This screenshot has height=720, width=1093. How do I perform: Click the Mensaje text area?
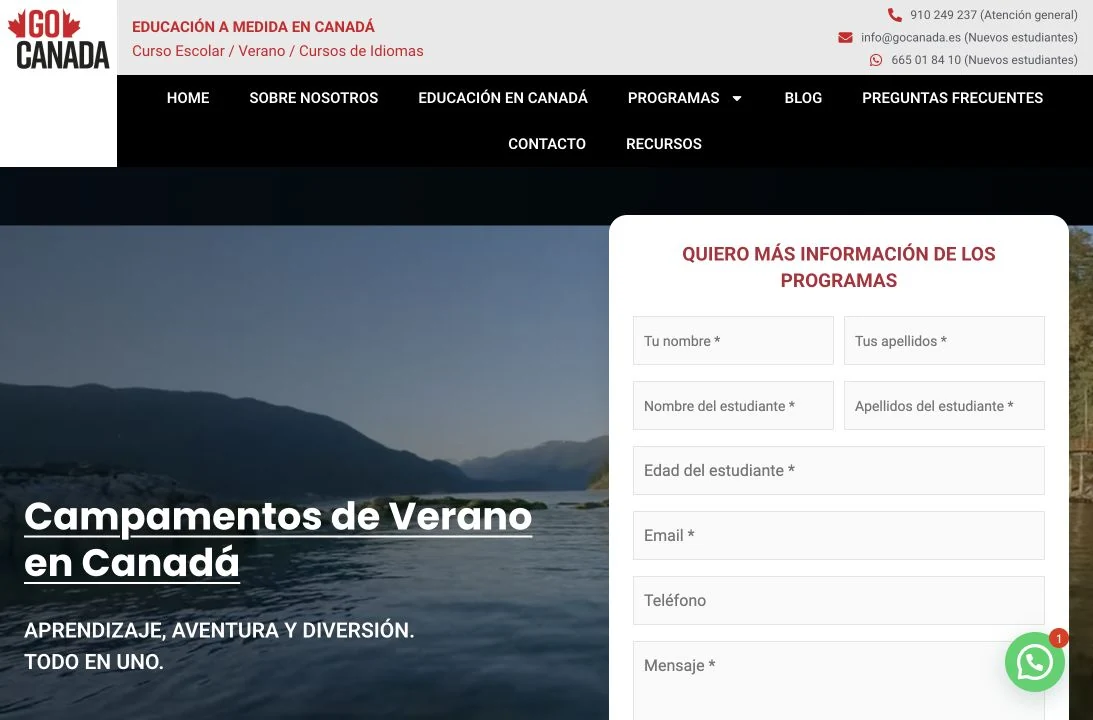point(839,680)
